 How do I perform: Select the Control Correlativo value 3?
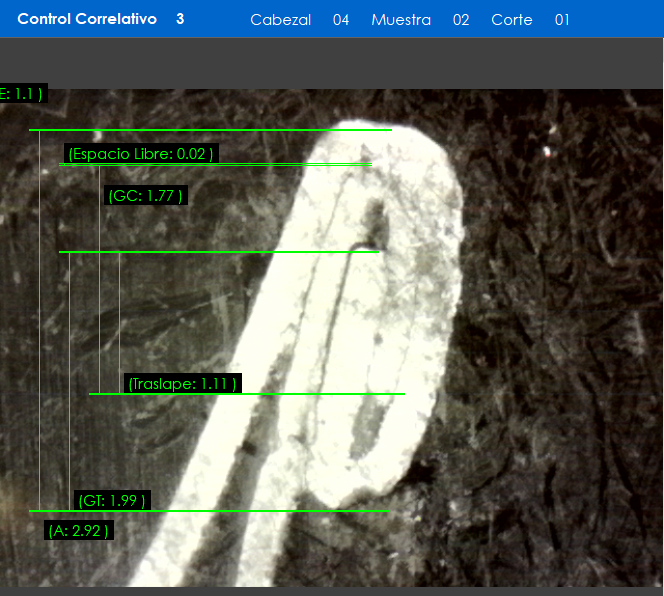coord(180,19)
